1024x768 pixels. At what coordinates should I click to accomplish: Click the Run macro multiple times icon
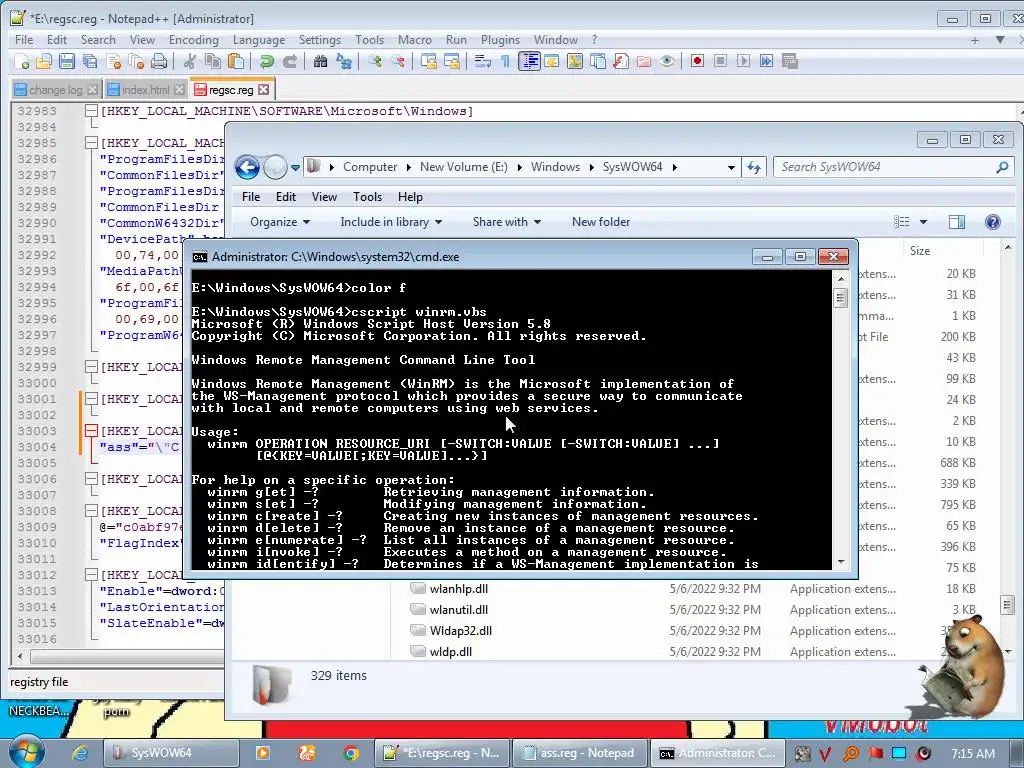766,61
